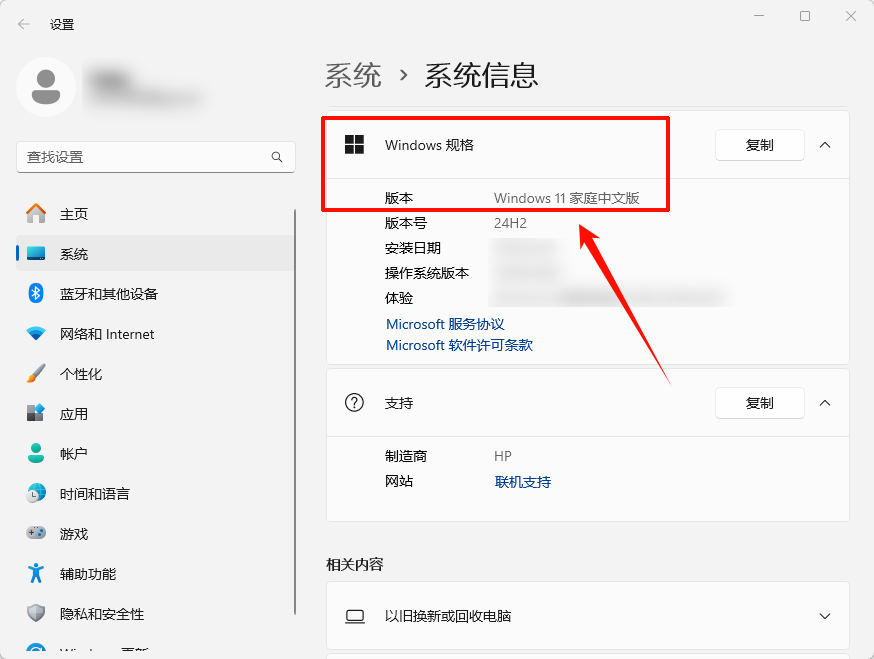The image size is (874, 659).
Task: Click 系统 in the breadcrumb navigation
Action: [353, 75]
